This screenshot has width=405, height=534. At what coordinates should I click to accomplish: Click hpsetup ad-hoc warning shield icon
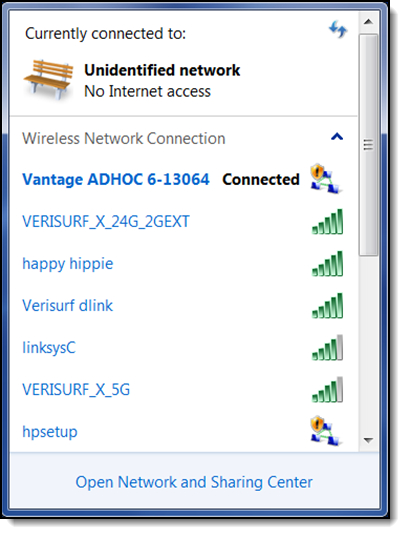point(326,430)
